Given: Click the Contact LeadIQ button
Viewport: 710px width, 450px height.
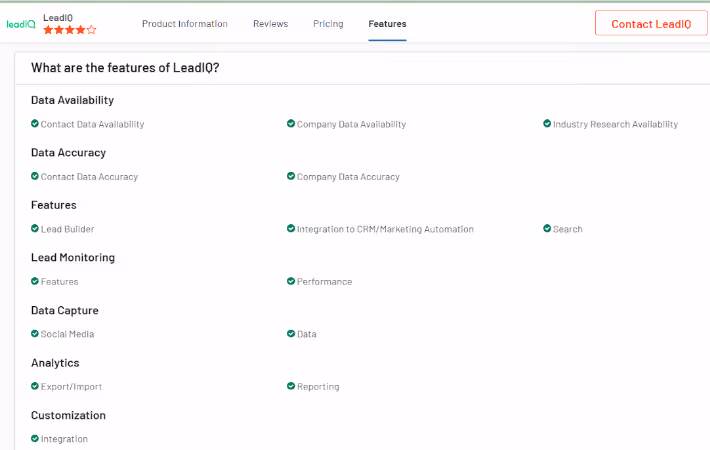Looking at the screenshot, I should click(x=651, y=24).
